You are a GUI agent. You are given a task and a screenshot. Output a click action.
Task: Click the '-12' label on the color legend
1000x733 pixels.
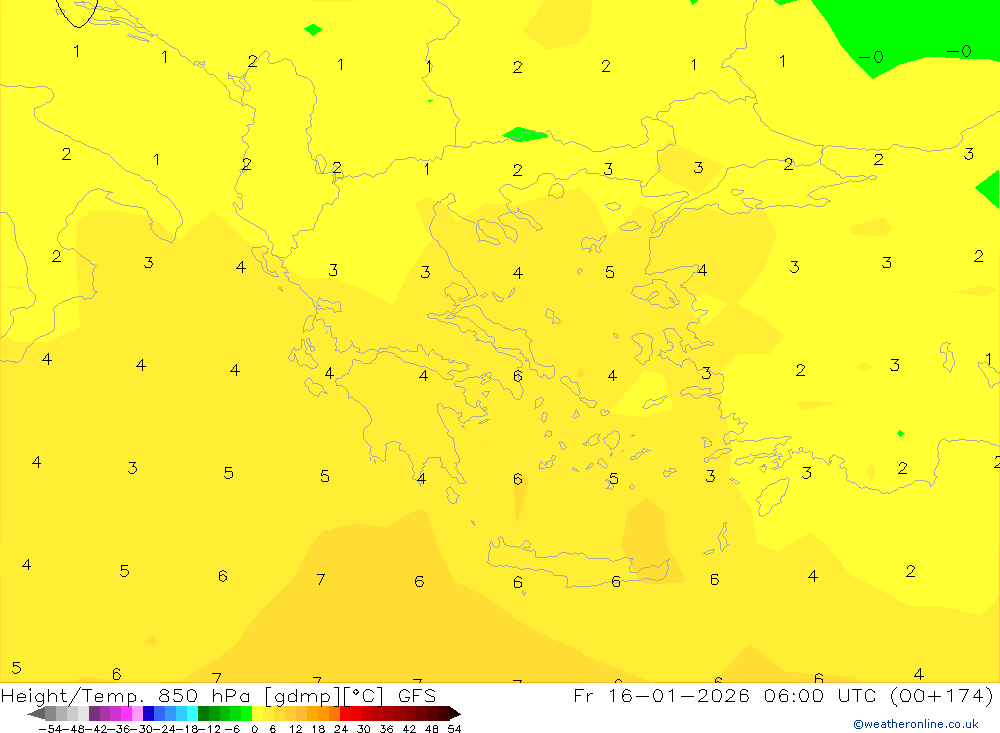tap(210, 729)
